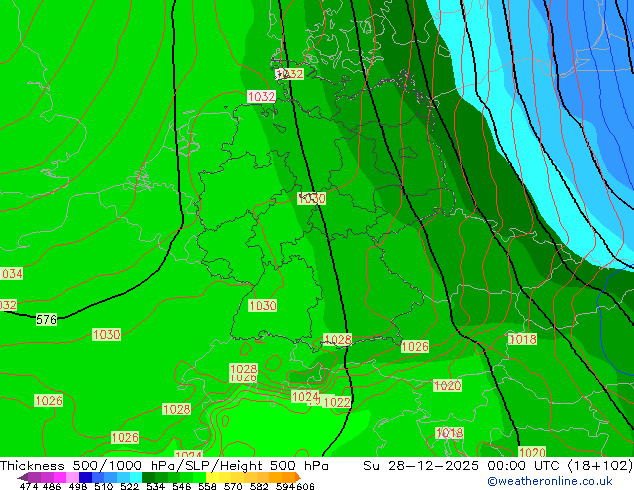634x490 pixels.
Task: Click the dark blue legend swatch
Action: [85, 477]
